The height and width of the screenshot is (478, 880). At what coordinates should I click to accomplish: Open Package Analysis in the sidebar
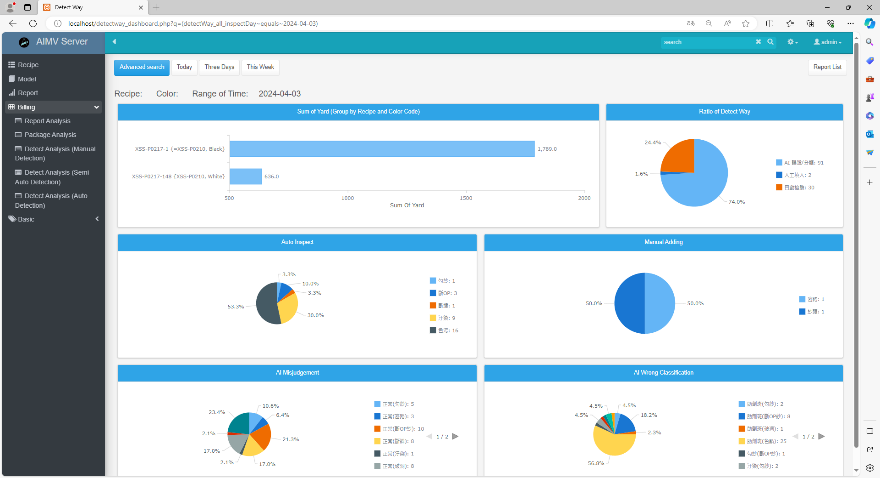click(x=50, y=135)
